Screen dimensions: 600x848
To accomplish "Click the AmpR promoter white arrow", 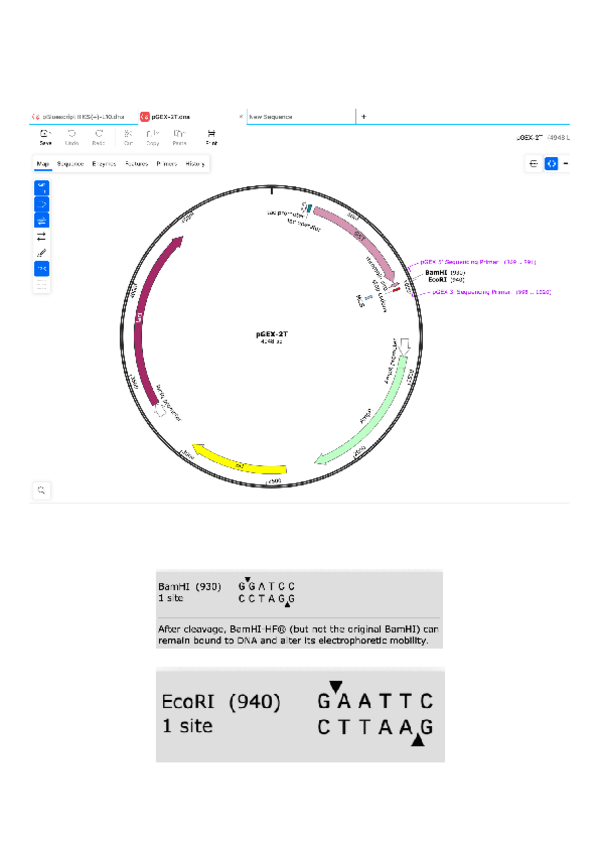I will pos(404,346).
